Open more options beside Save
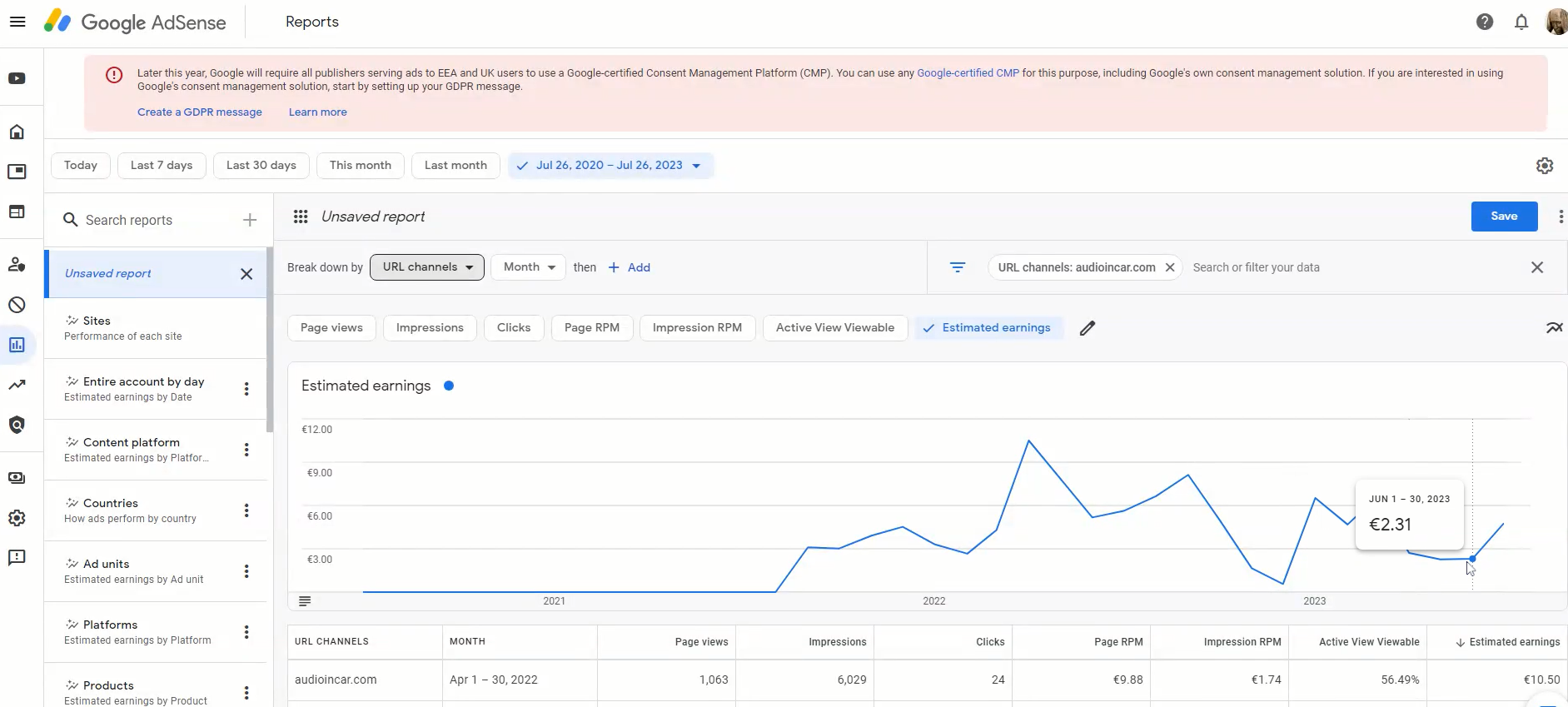1568x707 pixels. click(x=1560, y=217)
